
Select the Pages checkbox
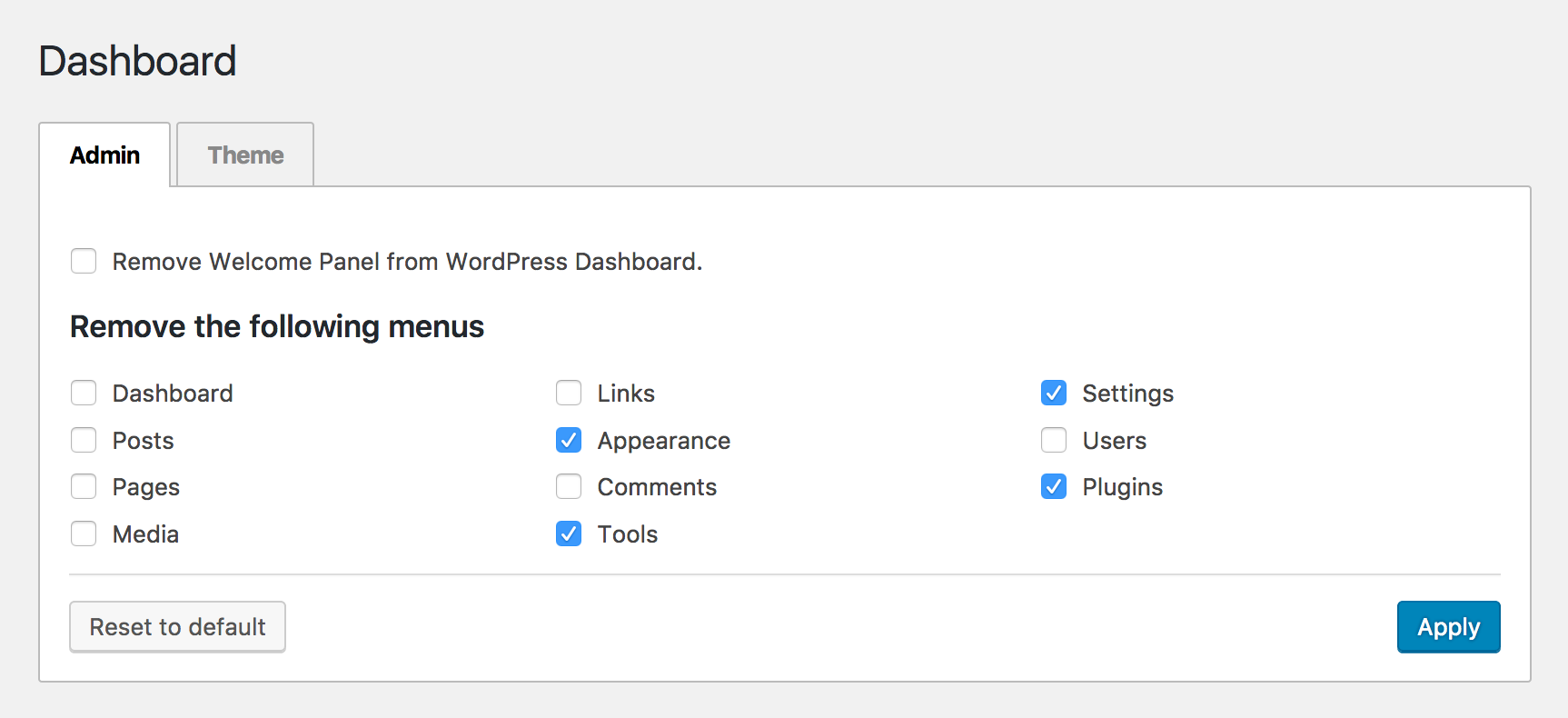(x=84, y=487)
